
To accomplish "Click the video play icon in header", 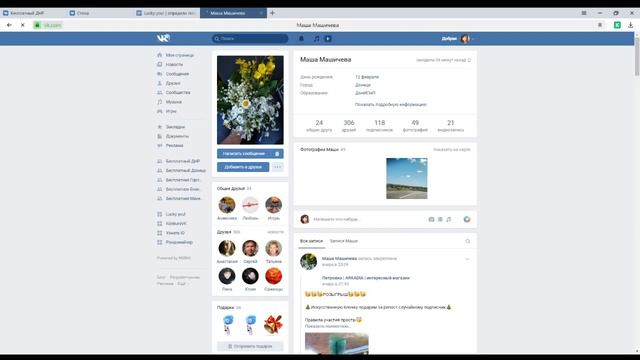I will pos(328,39).
